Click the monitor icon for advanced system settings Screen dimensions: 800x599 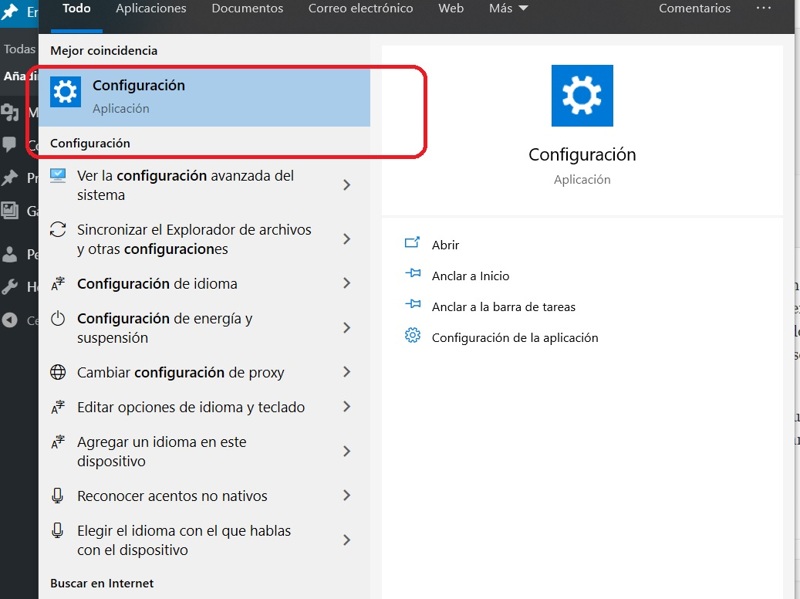coord(59,176)
